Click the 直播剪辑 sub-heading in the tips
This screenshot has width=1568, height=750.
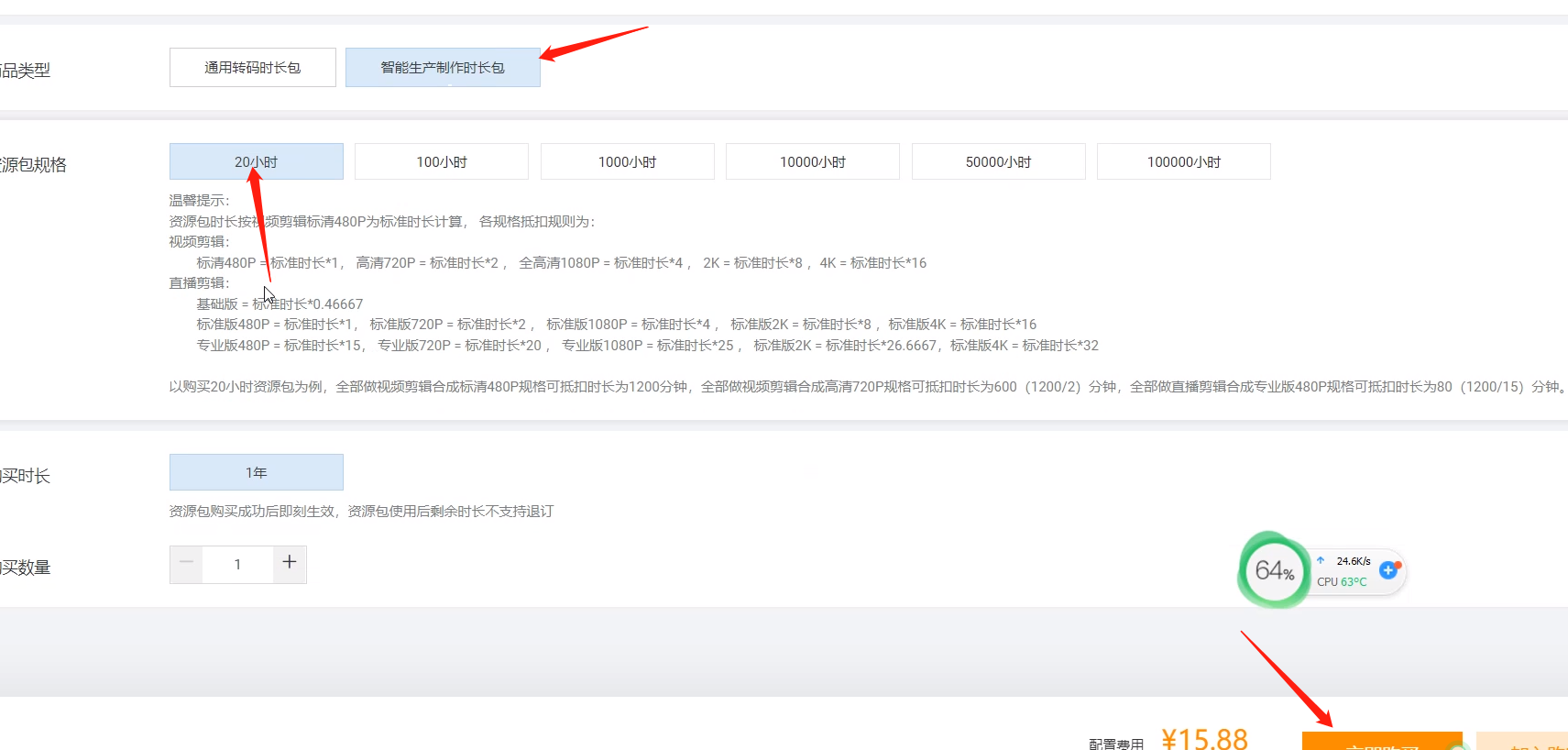[x=199, y=283]
